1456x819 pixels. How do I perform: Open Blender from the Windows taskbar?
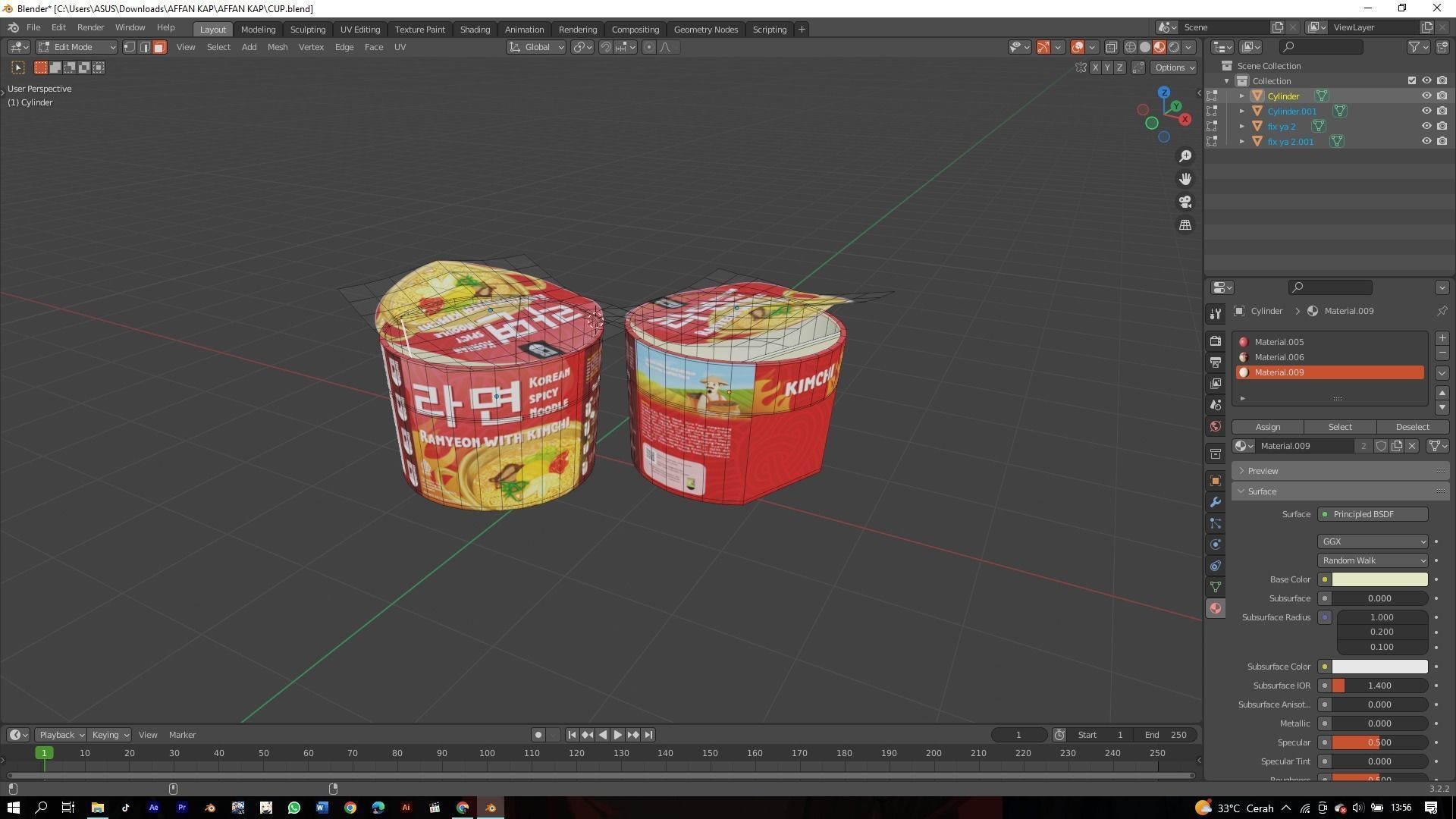[x=490, y=807]
